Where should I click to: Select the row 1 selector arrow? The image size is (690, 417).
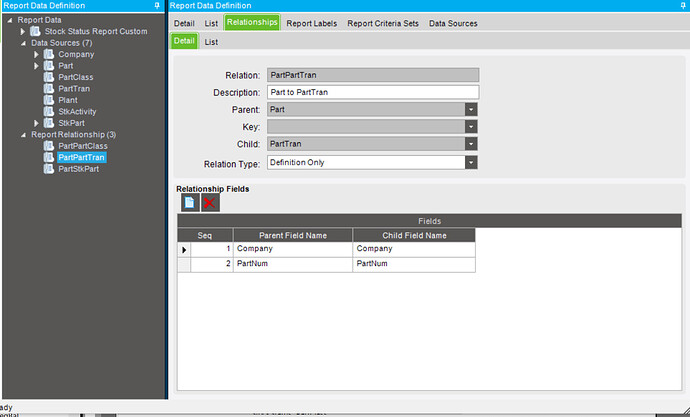tap(184, 249)
